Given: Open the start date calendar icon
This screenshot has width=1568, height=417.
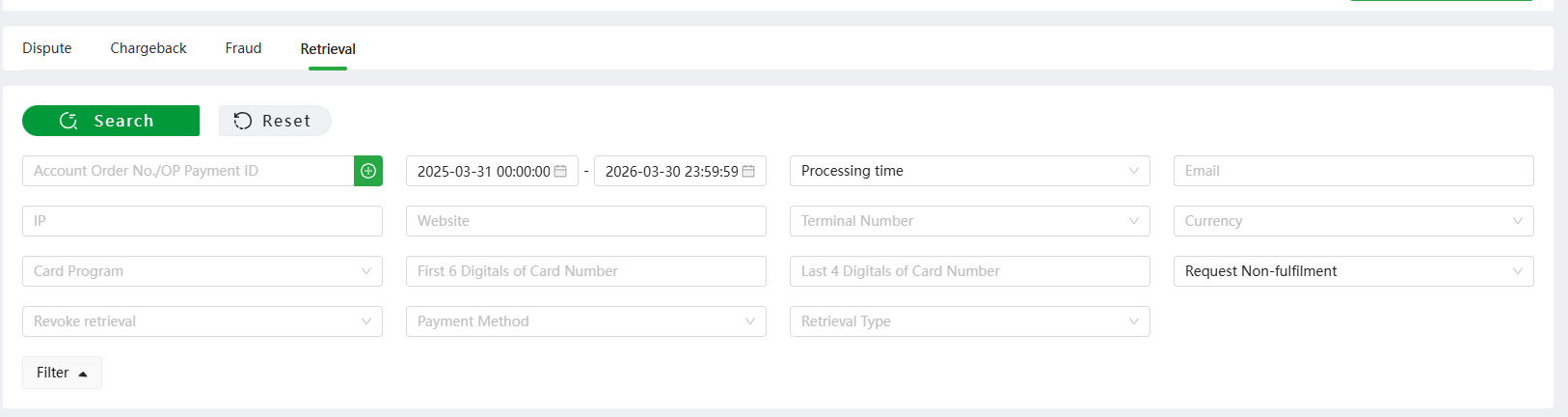Looking at the screenshot, I should point(560,171).
